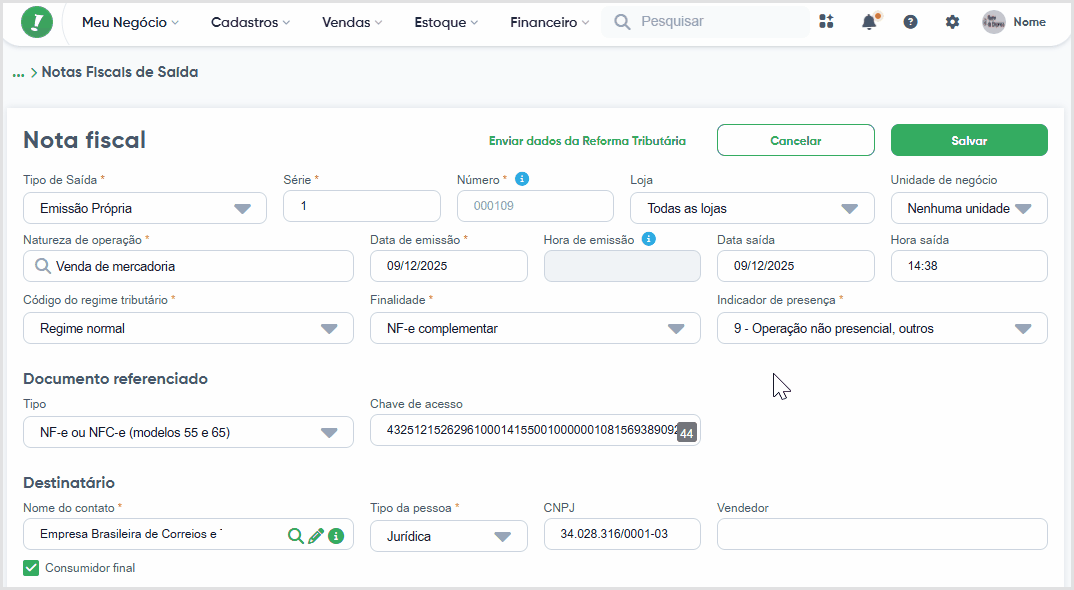Image resolution: width=1074 pixels, height=590 pixels.
Task: Click the CNPJ field
Action: [x=622, y=534]
